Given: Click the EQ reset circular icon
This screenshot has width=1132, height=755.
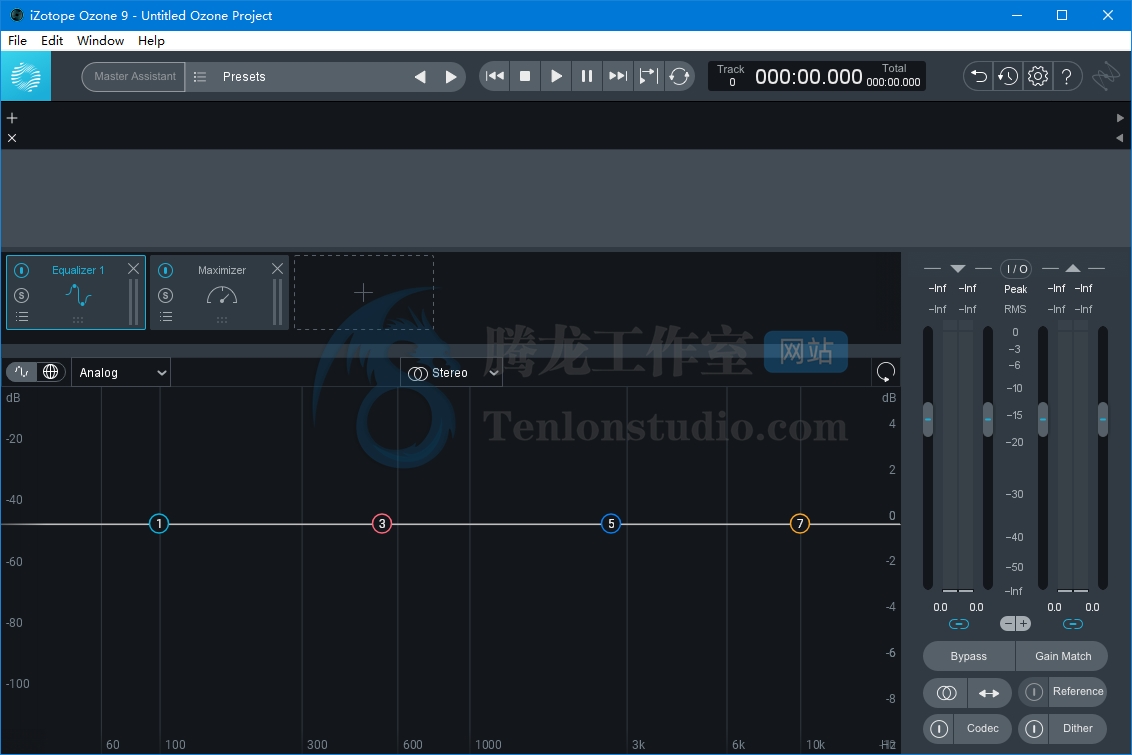Looking at the screenshot, I should pyautogui.click(x=886, y=372).
